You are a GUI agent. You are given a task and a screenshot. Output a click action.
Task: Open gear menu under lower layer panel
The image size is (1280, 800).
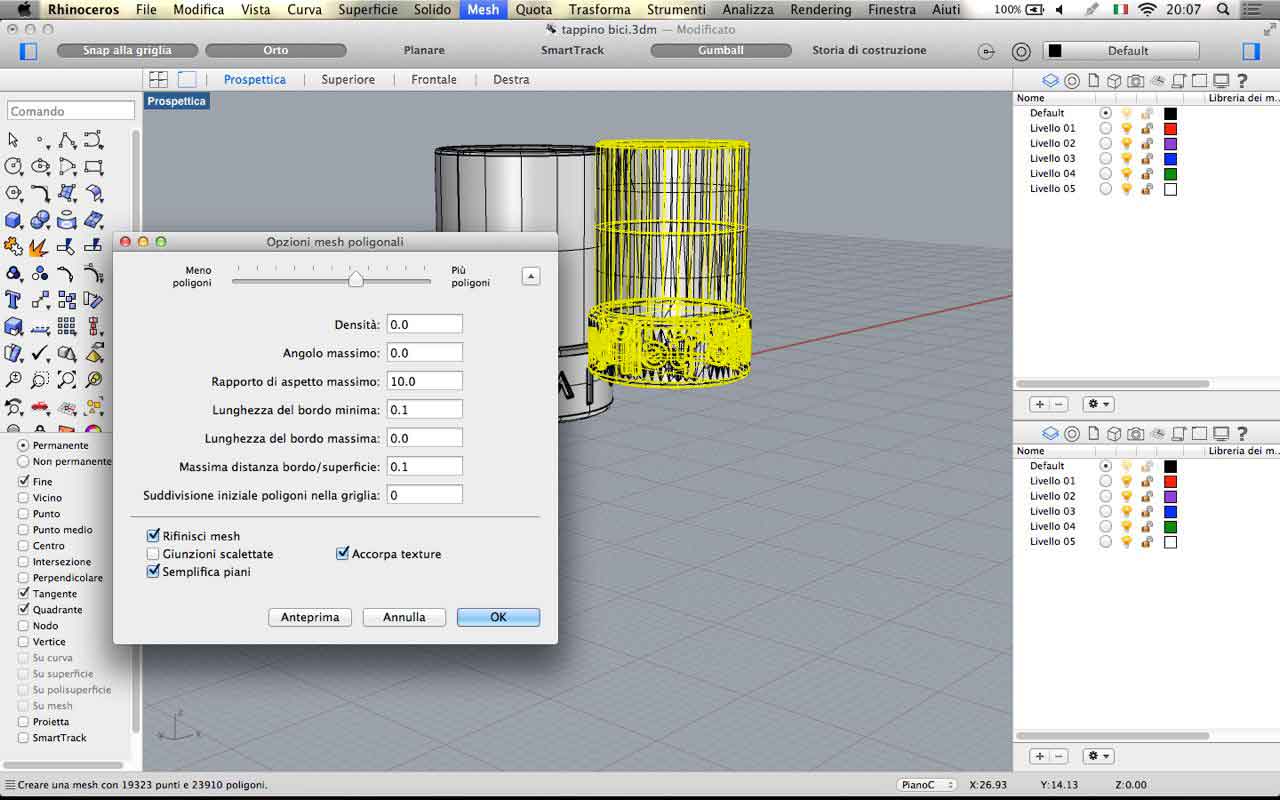coord(1099,756)
